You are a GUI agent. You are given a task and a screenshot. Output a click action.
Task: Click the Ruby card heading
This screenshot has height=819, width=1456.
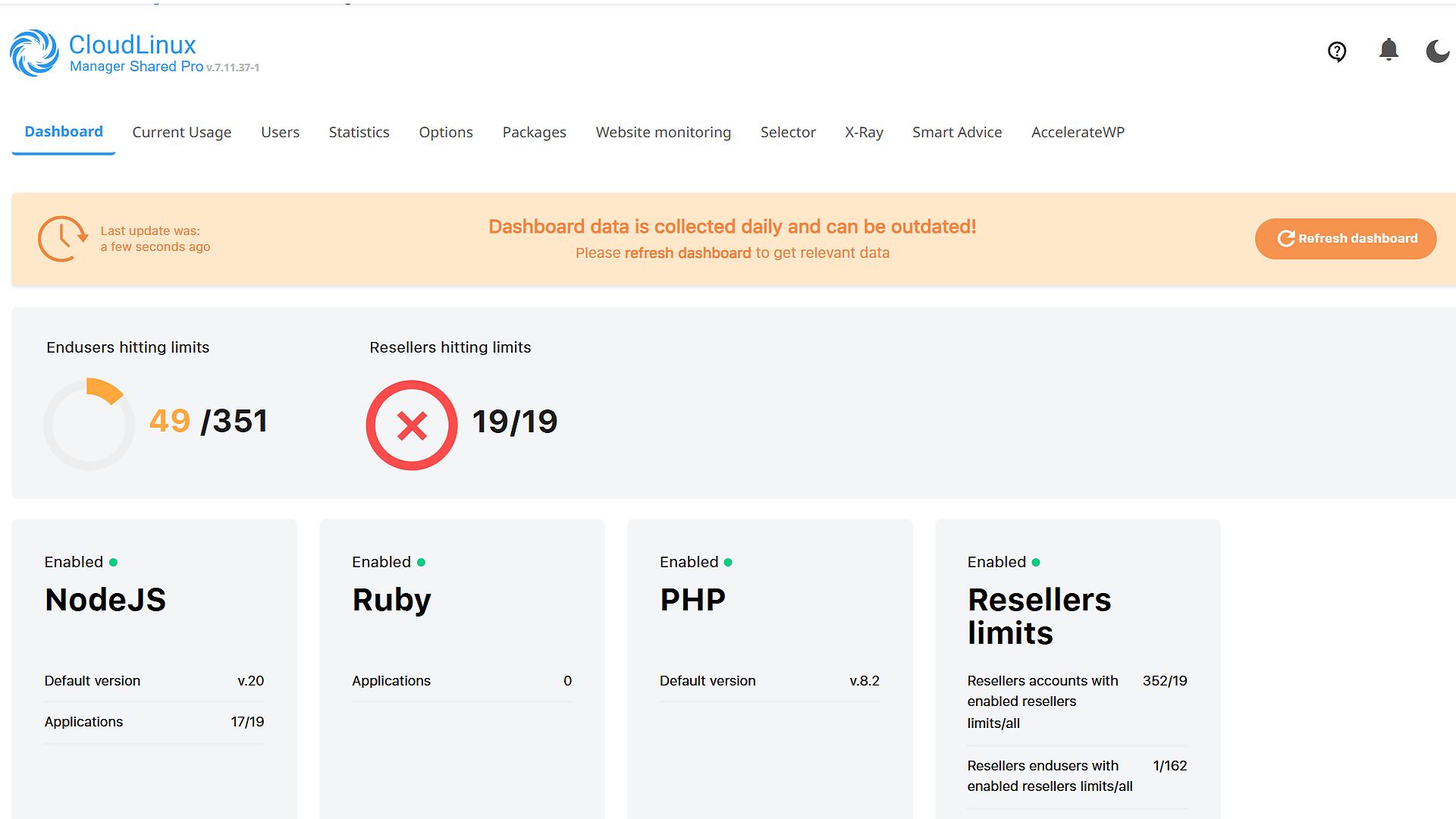[x=392, y=601]
